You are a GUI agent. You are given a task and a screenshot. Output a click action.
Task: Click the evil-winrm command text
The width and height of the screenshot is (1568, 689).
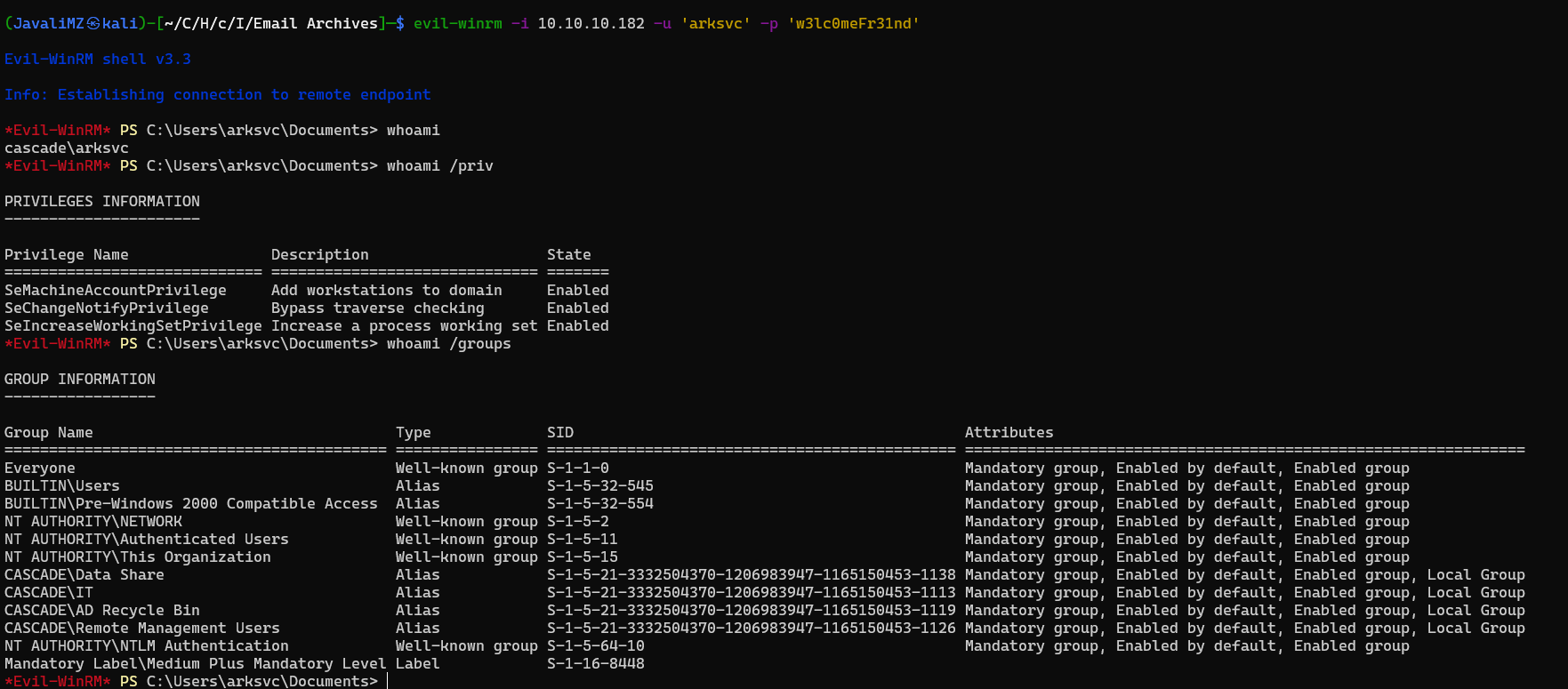[458, 23]
